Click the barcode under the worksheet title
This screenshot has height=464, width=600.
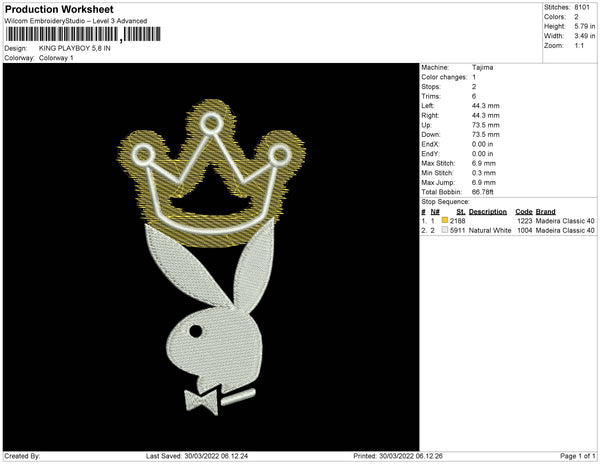point(83,34)
